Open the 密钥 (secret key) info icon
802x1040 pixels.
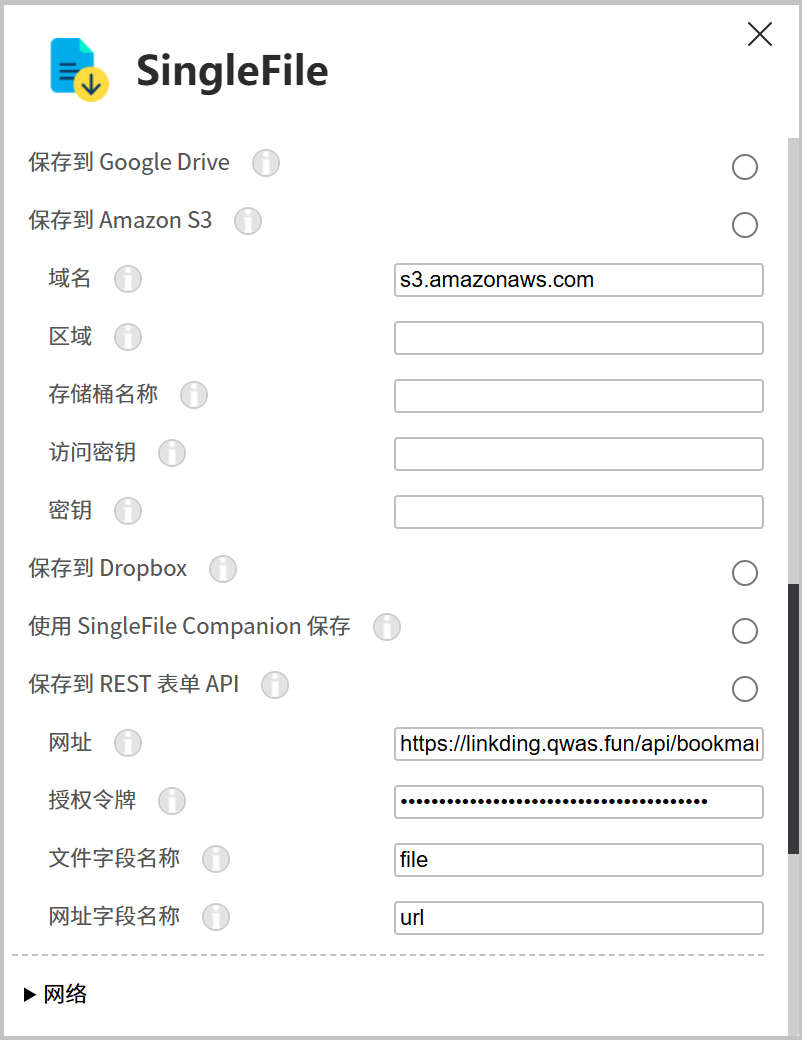click(128, 511)
